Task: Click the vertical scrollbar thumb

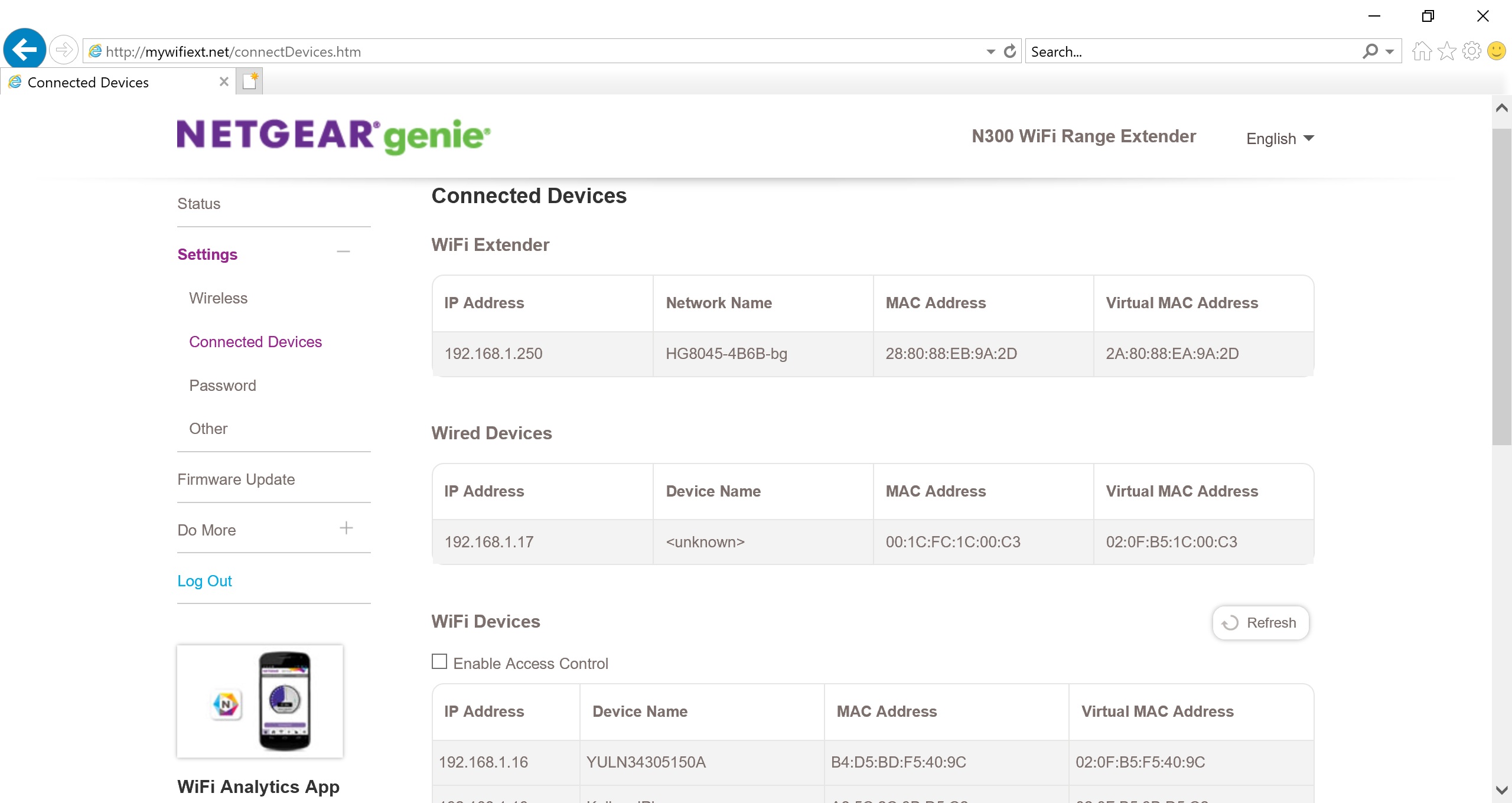Action: (x=1502, y=287)
